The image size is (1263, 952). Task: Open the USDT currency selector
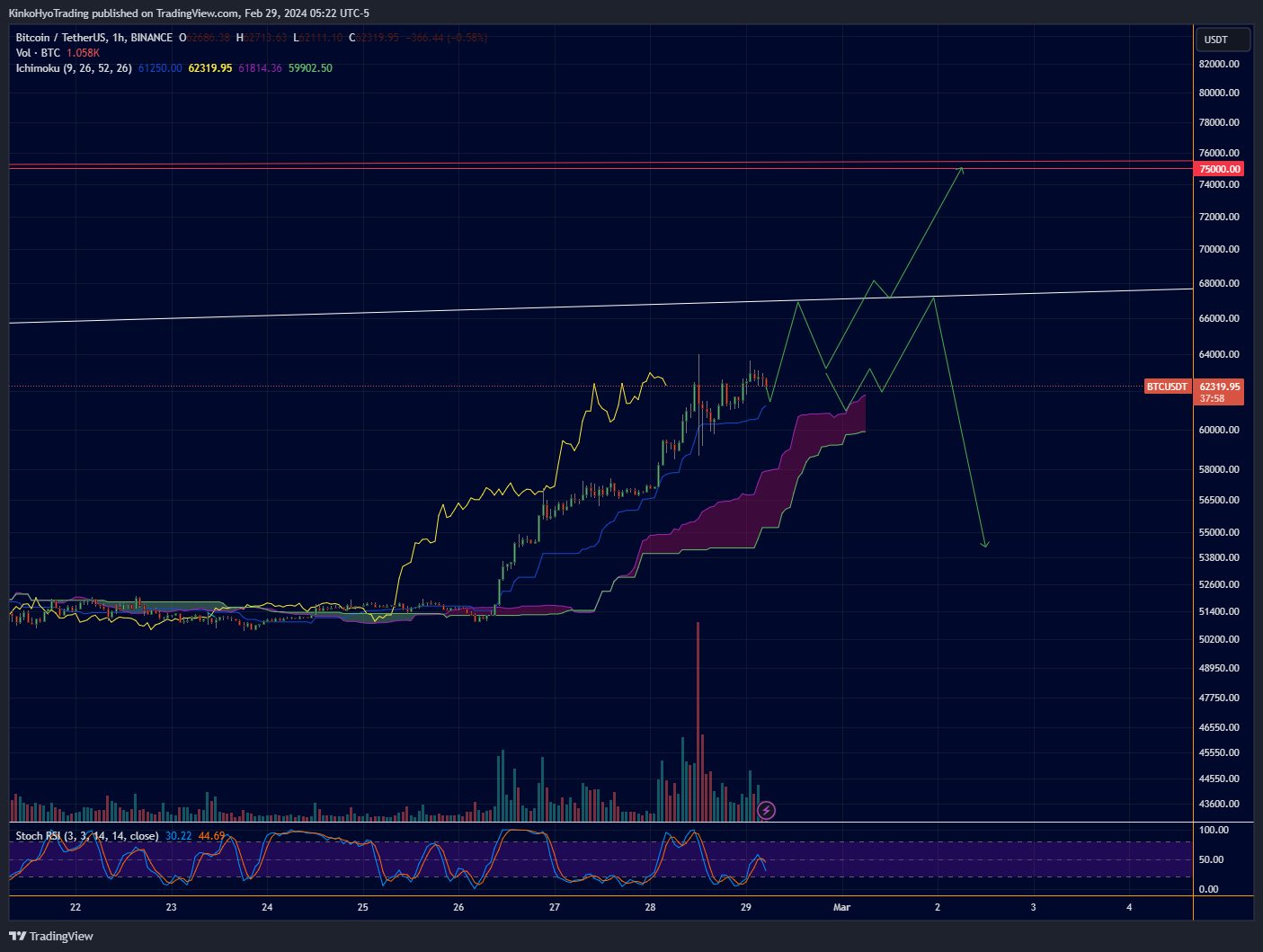tap(1223, 40)
